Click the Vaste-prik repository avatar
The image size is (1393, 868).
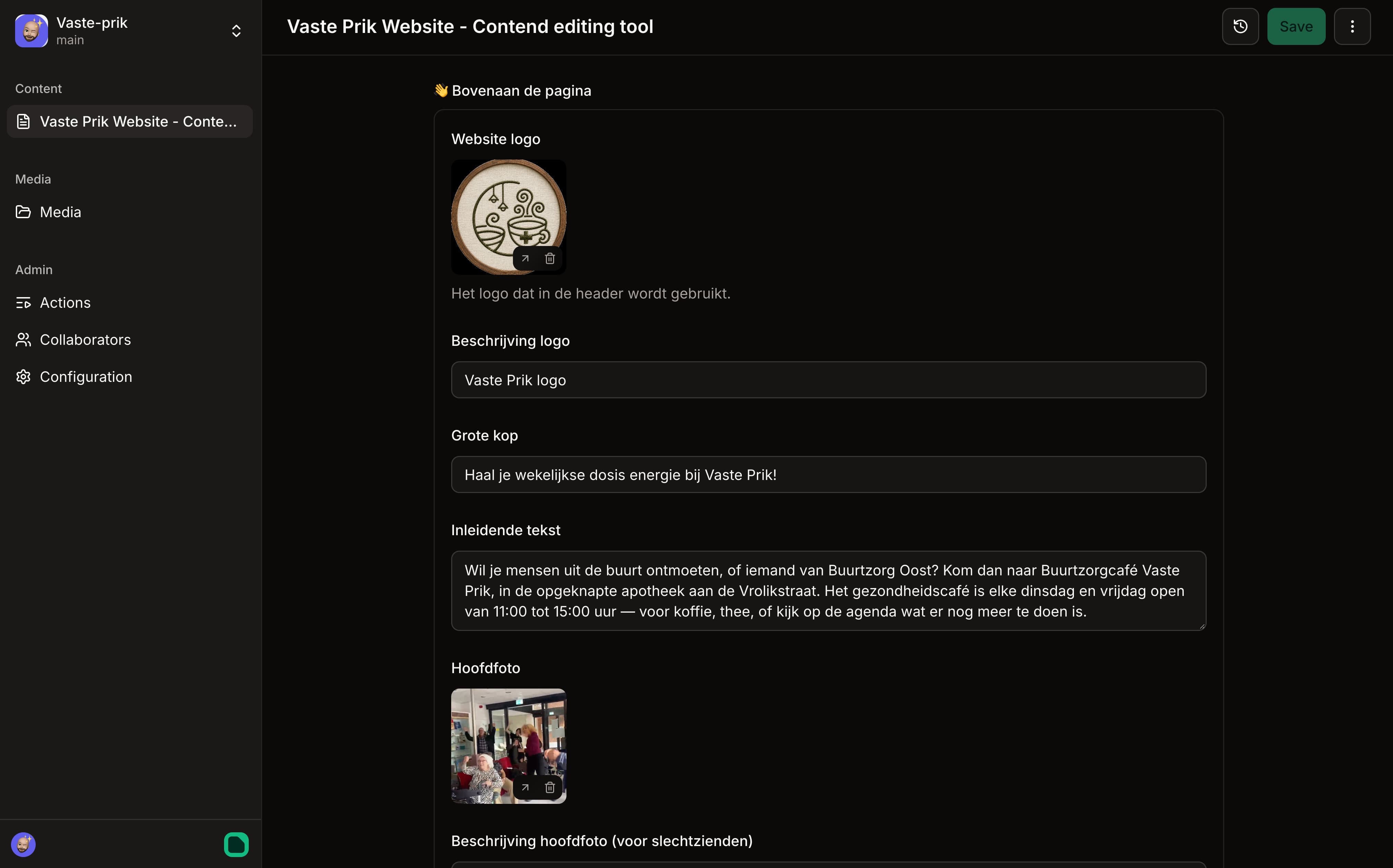coord(32,31)
